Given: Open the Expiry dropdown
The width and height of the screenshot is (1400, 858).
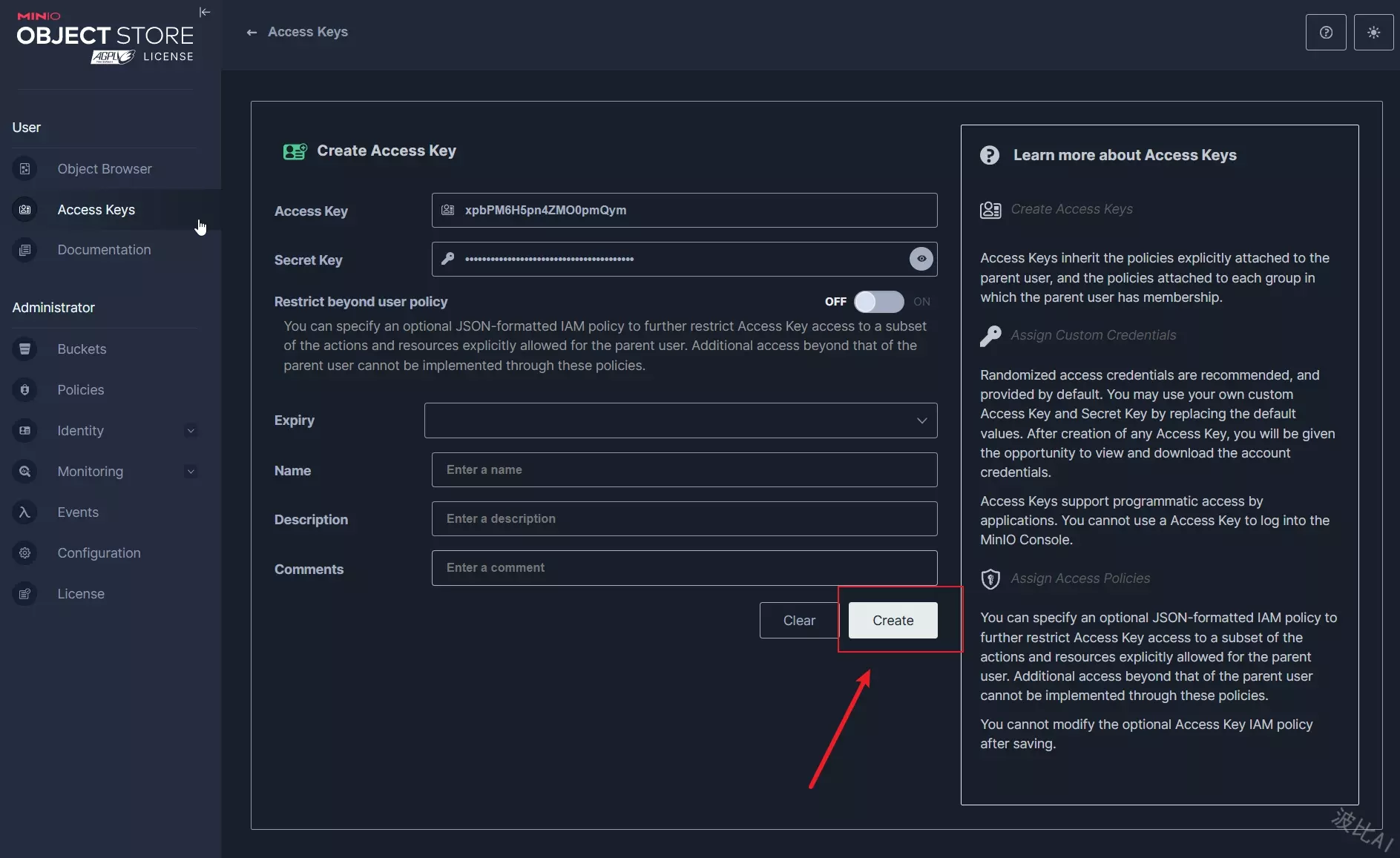Looking at the screenshot, I should point(680,420).
